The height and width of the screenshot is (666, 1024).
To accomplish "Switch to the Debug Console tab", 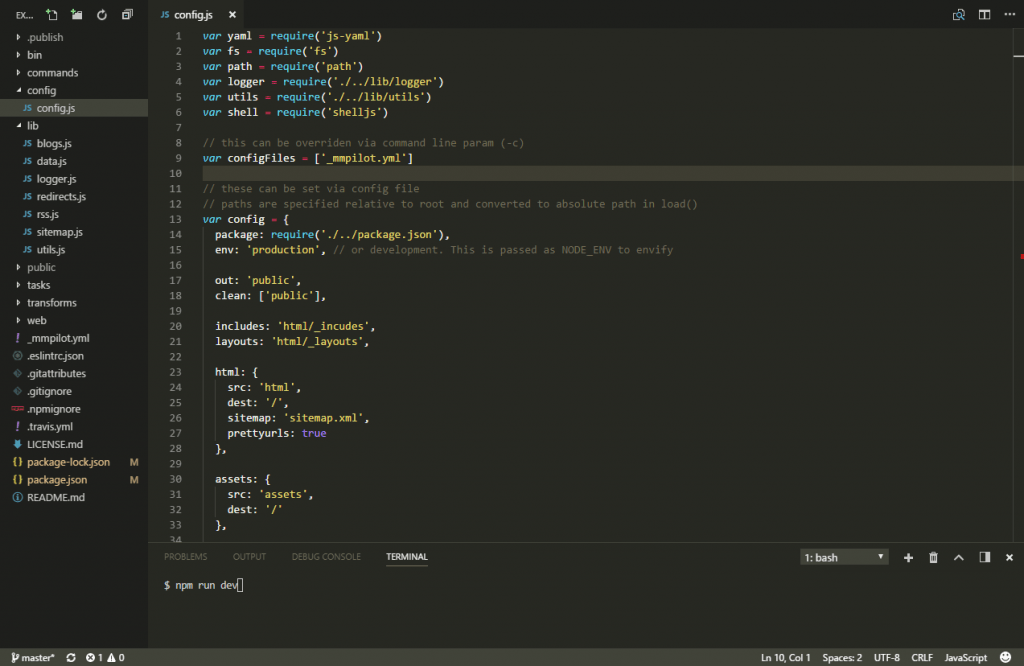I will 326,556.
